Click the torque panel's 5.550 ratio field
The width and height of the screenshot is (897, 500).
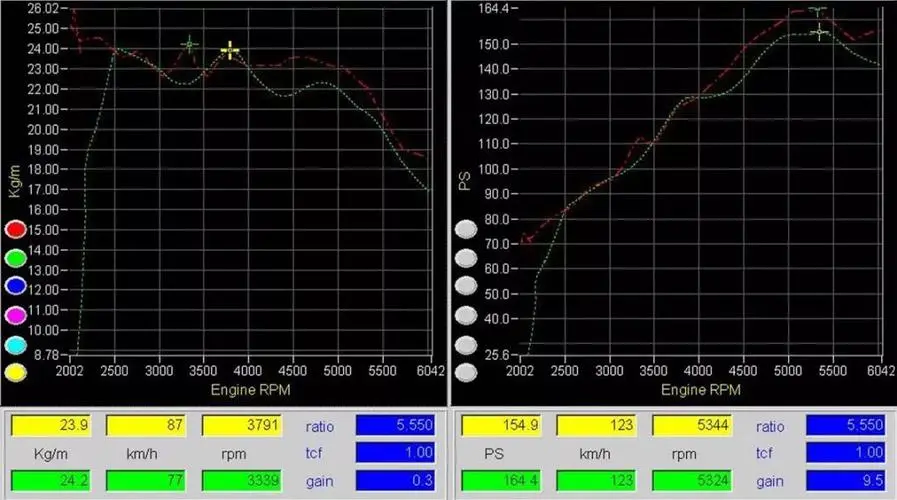click(398, 425)
